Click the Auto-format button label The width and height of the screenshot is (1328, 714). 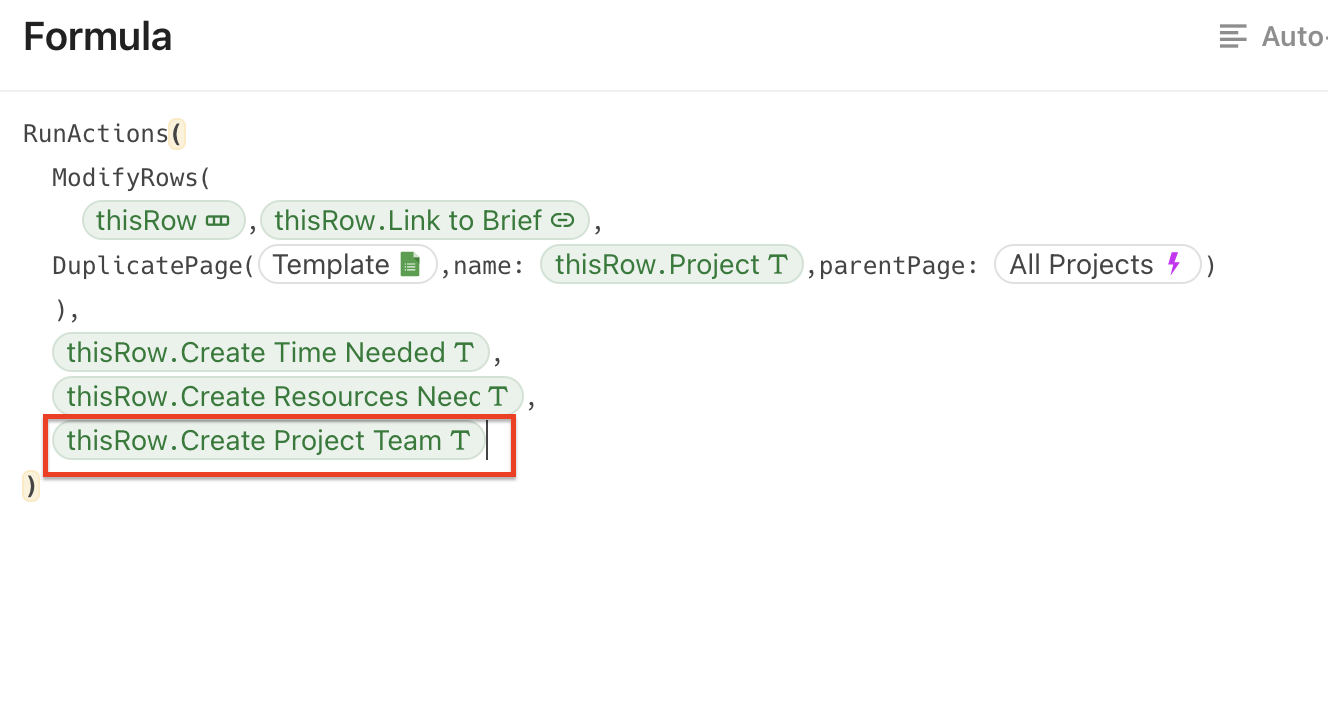(1293, 37)
